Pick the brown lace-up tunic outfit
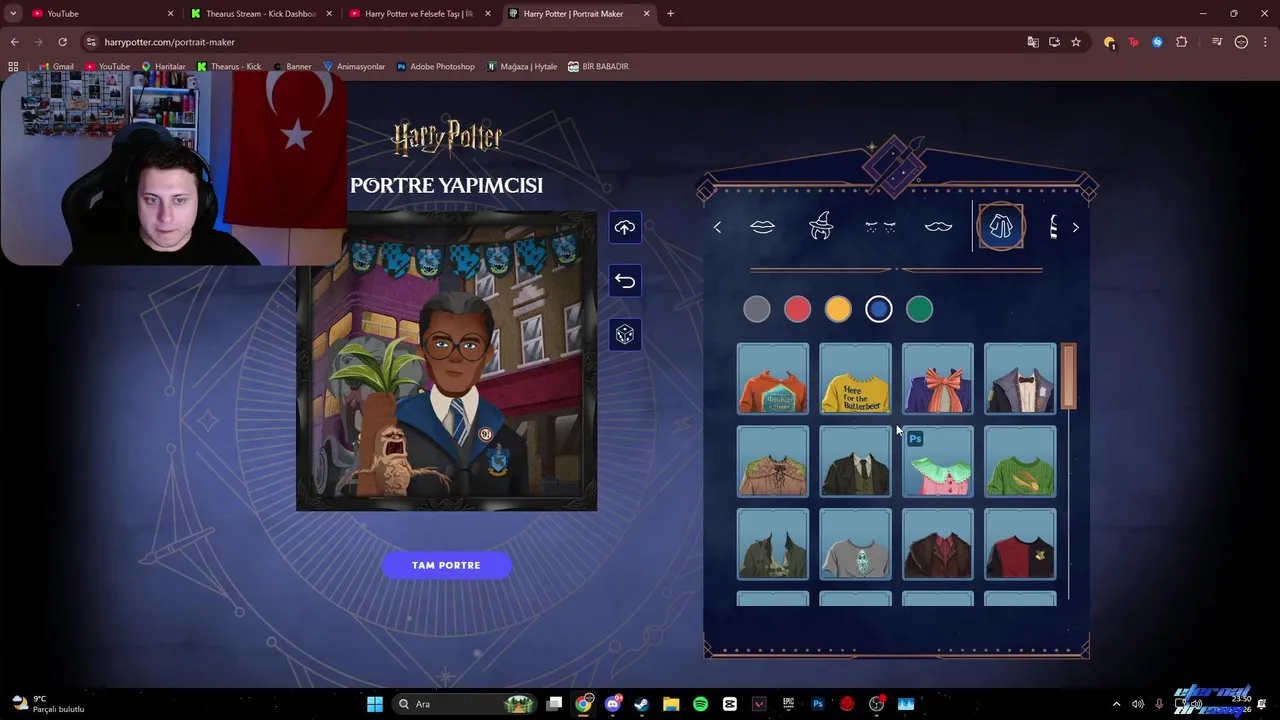The width and height of the screenshot is (1280, 720). tap(773, 462)
